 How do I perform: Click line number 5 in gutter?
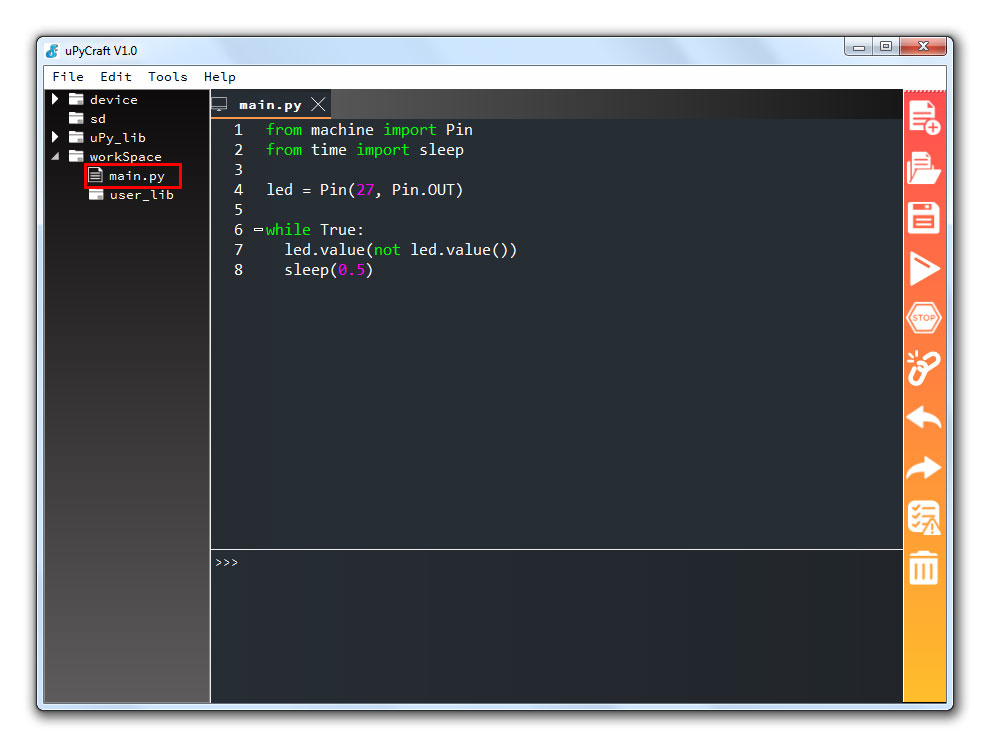pyautogui.click(x=239, y=210)
